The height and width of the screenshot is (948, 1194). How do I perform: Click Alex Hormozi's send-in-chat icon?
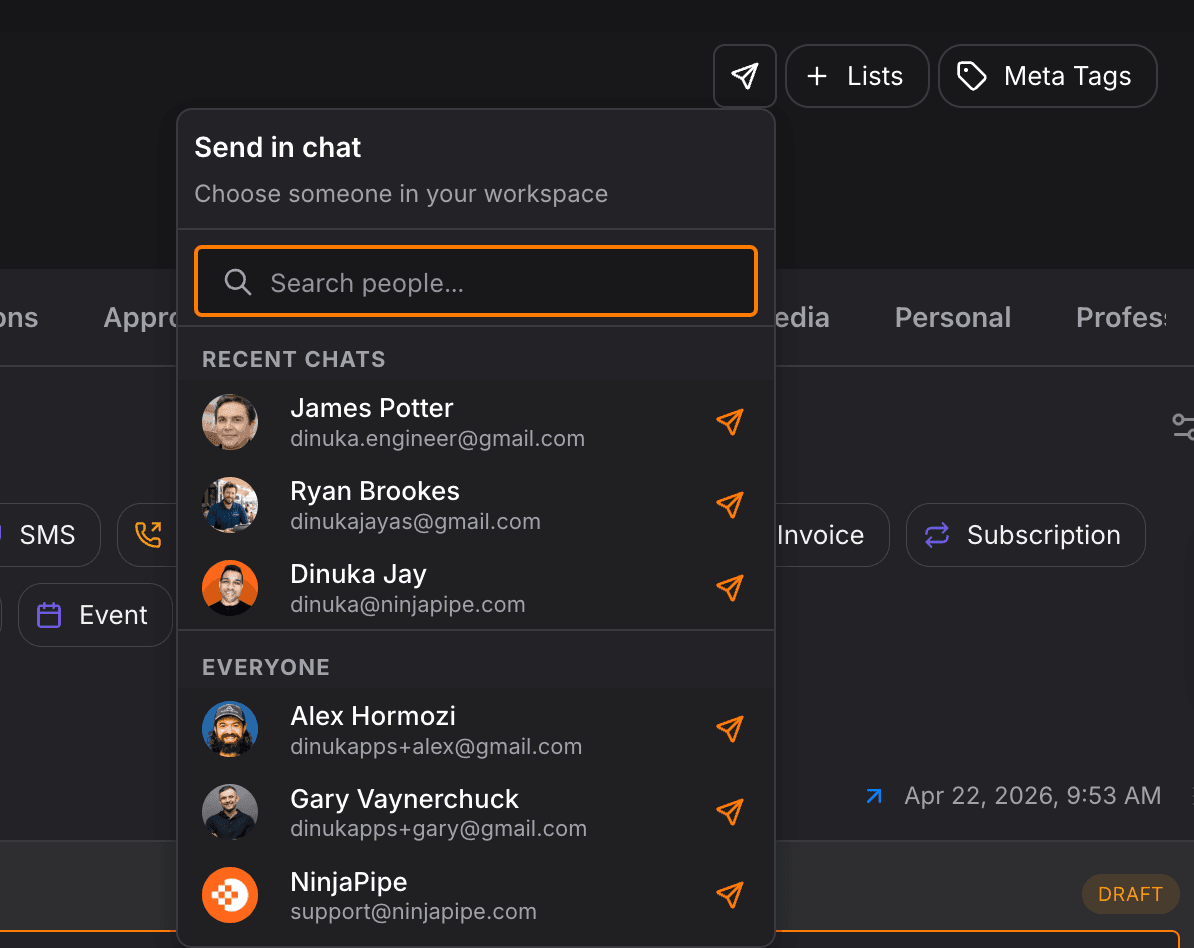coord(729,729)
